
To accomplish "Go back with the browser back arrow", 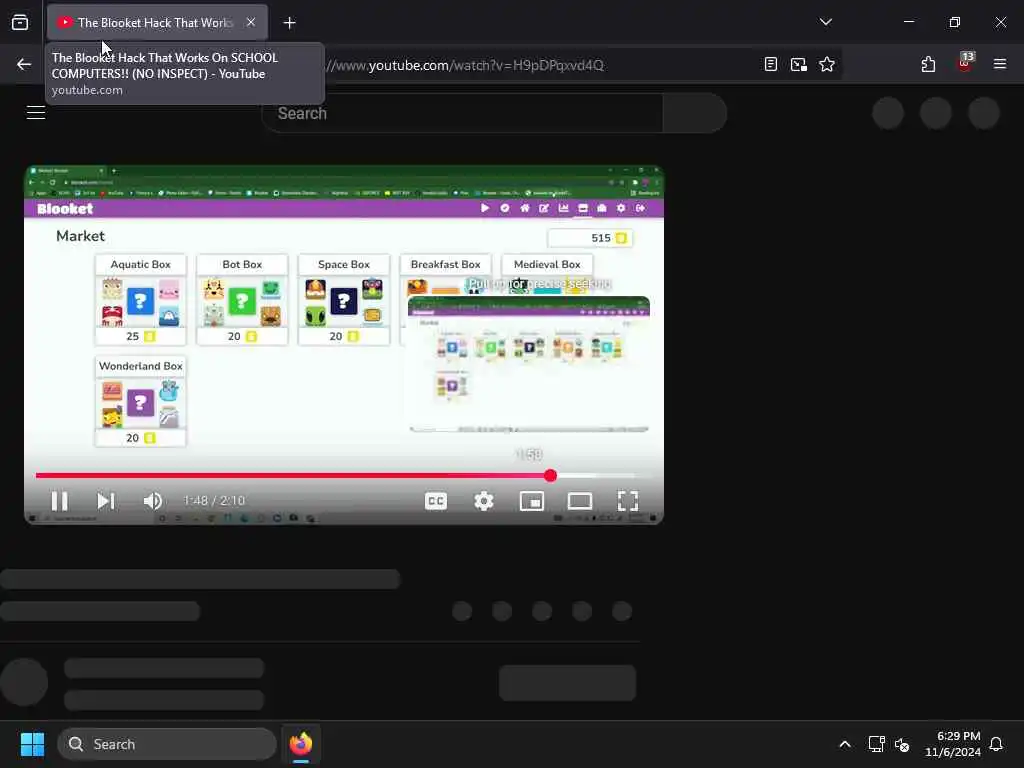I will pyautogui.click(x=24, y=64).
